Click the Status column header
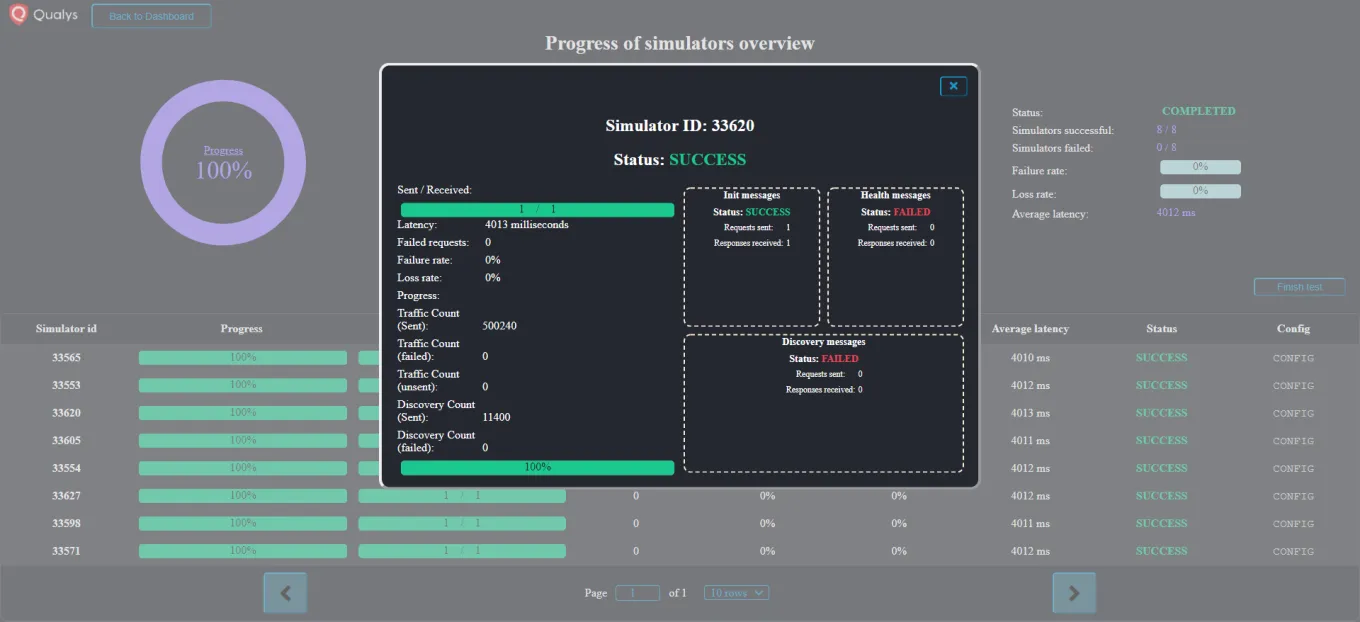This screenshot has width=1360, height=622. (1161, 328)
